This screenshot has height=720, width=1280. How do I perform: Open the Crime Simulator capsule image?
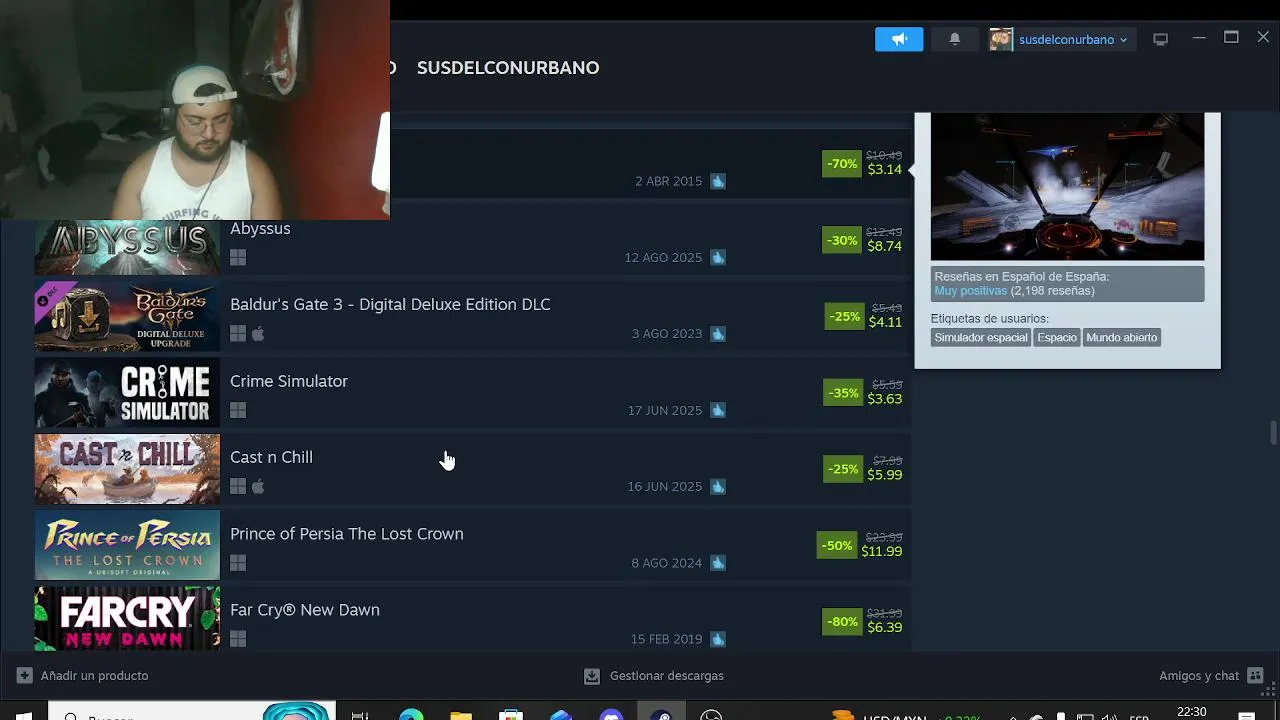click(x=127, y=393)
